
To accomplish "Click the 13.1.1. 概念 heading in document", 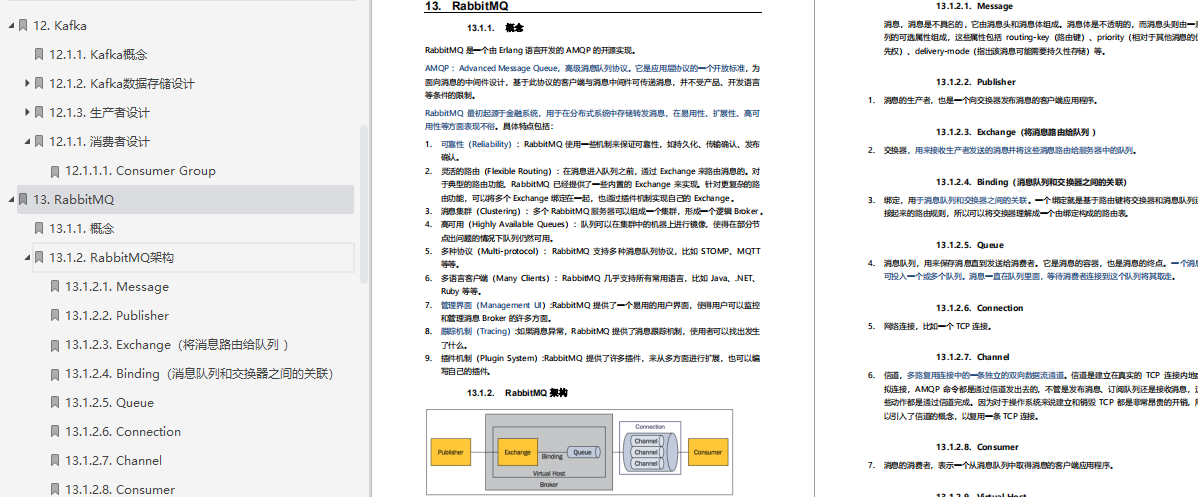I will coord(495,28).
